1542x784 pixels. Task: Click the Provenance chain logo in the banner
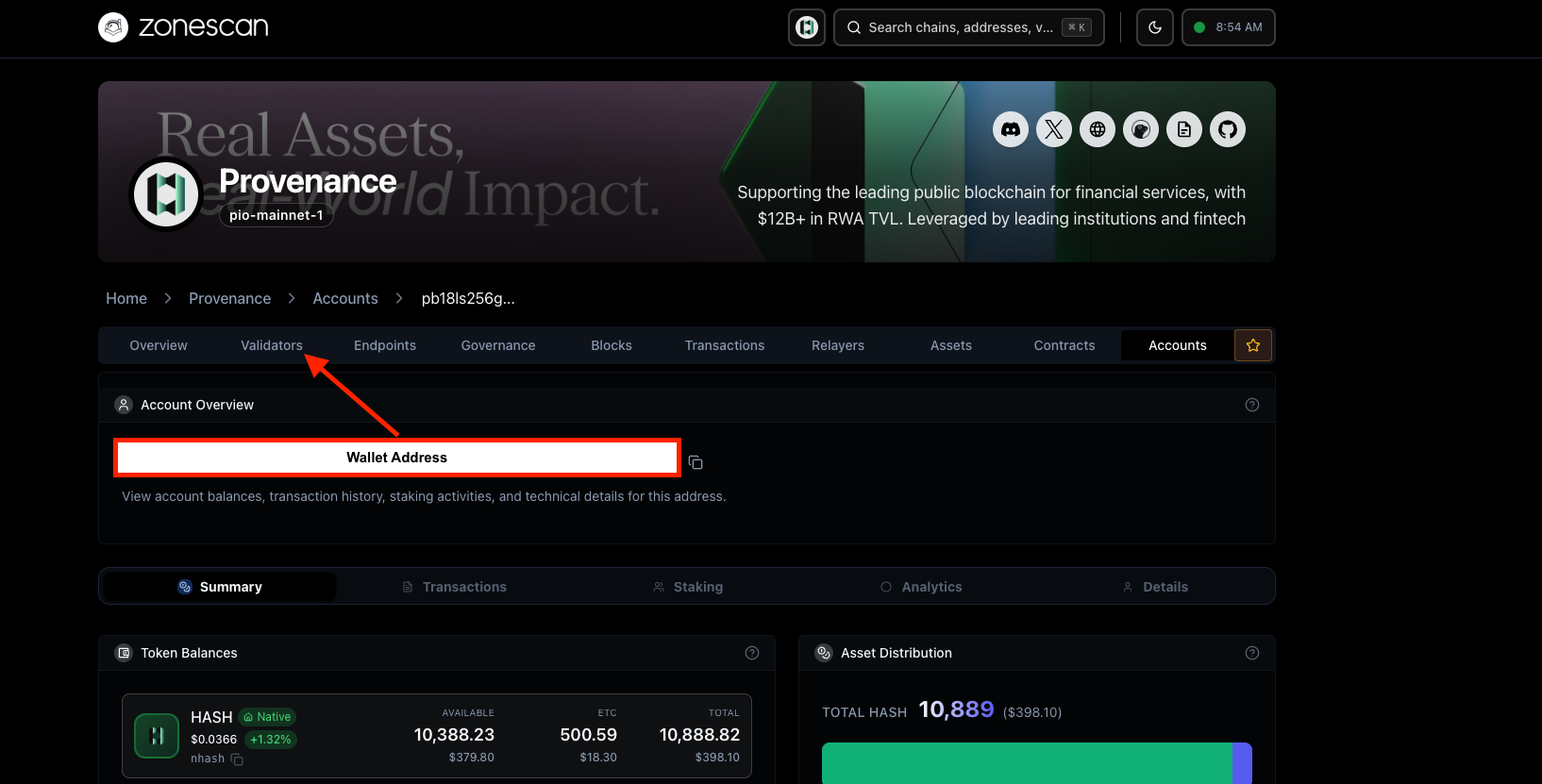coord(166,194)
